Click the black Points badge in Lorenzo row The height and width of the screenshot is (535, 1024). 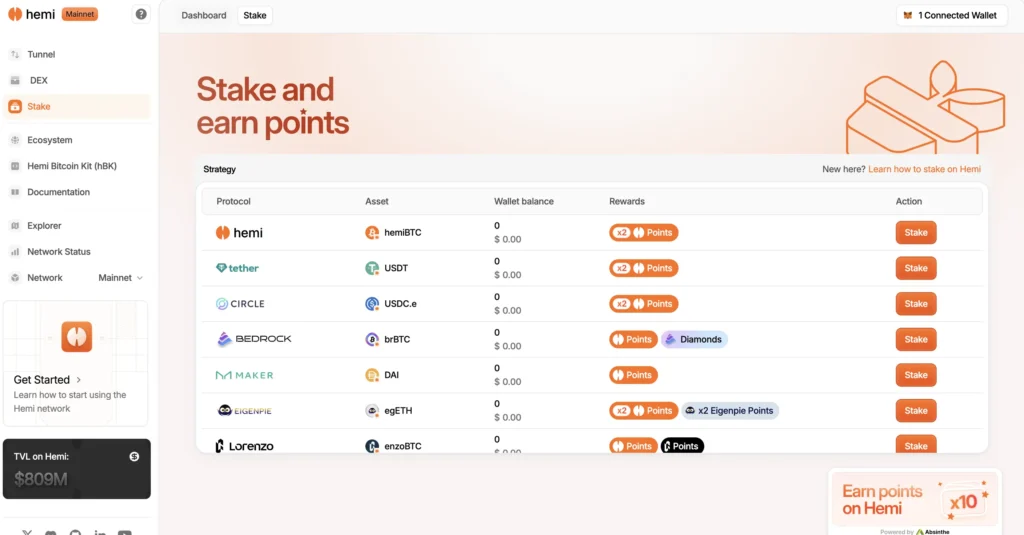(x=682, y=446)
